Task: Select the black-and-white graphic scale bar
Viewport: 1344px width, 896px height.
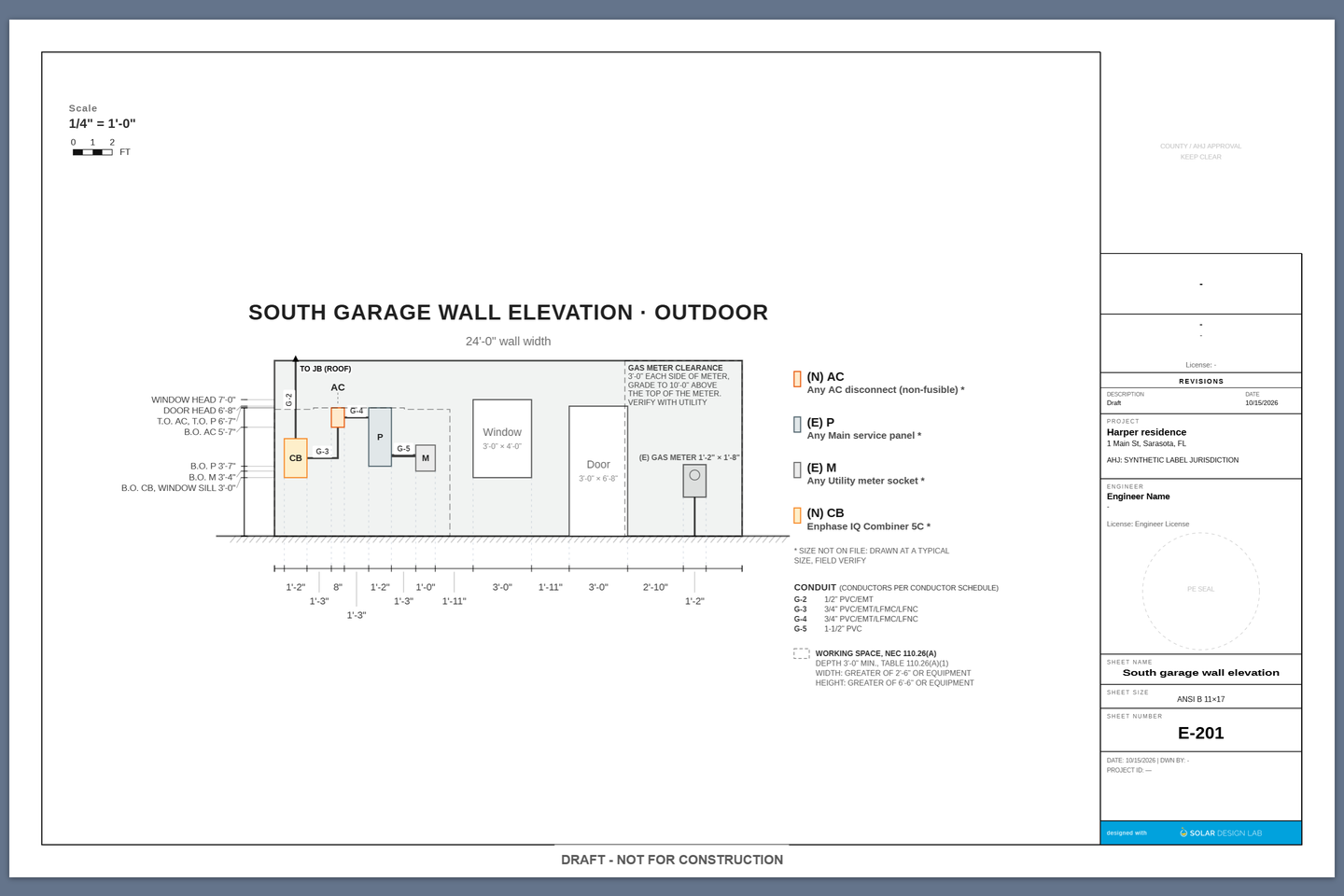Action: click(92, 152)
